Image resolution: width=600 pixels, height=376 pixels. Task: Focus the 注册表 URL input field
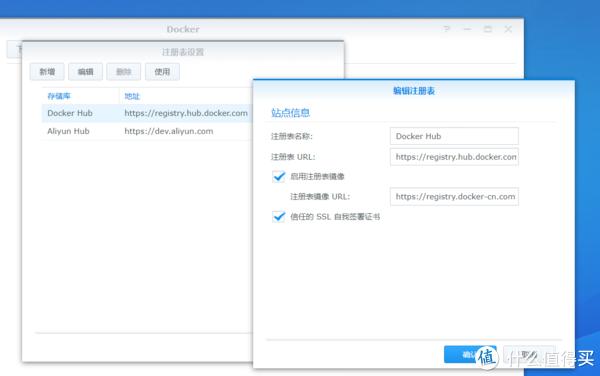point(454,157)
